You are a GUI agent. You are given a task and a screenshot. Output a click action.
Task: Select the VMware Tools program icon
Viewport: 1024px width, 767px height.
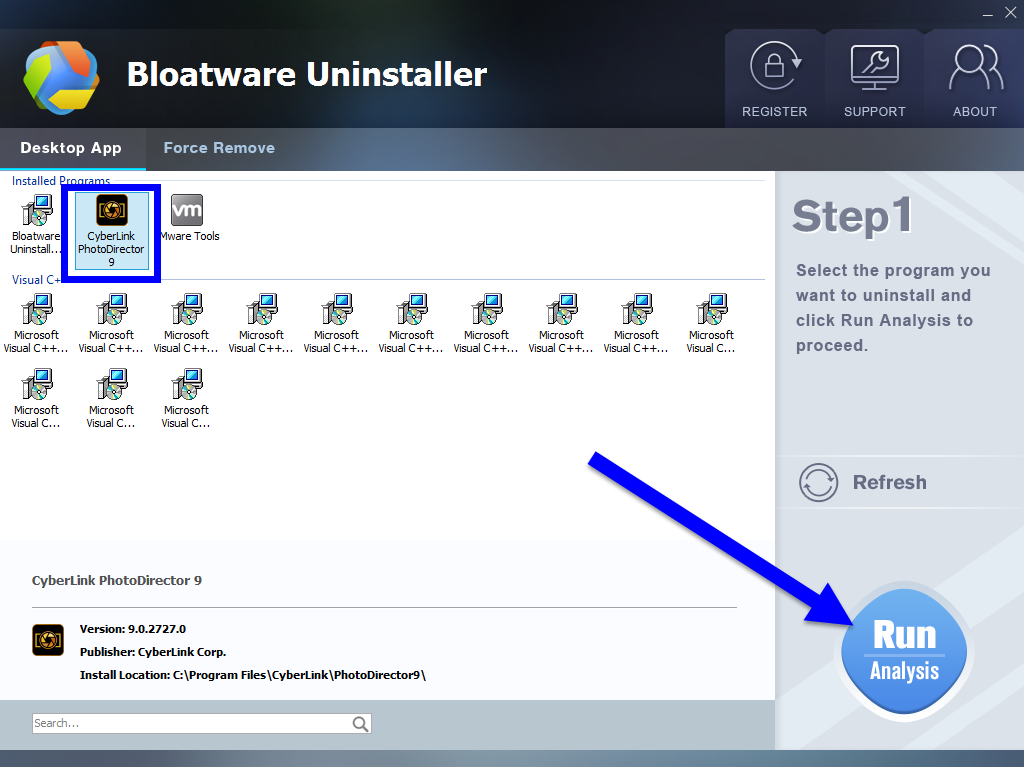point(187,211)
